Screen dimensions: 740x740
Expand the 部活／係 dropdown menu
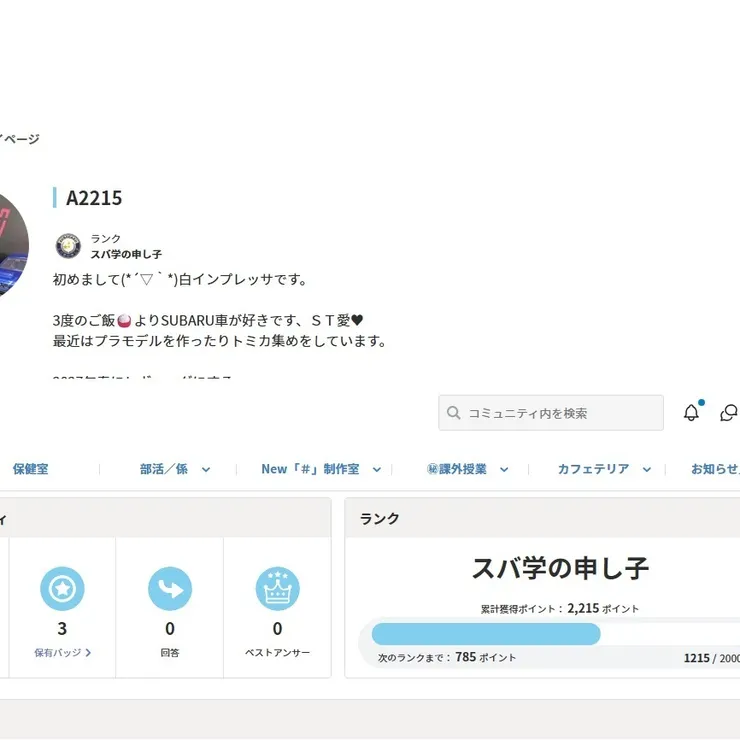(206, 469)
